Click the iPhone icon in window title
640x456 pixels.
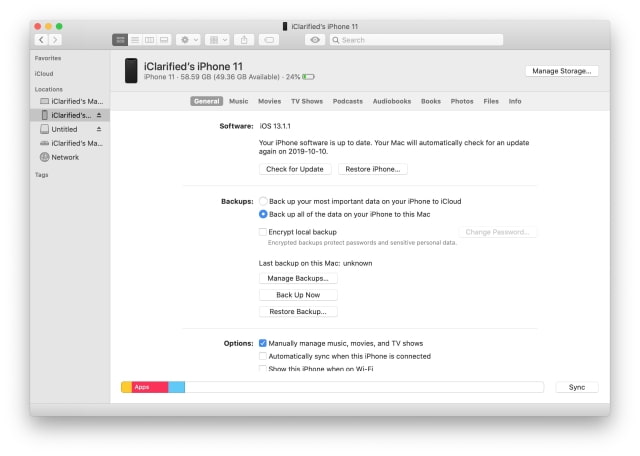(285, 27)
